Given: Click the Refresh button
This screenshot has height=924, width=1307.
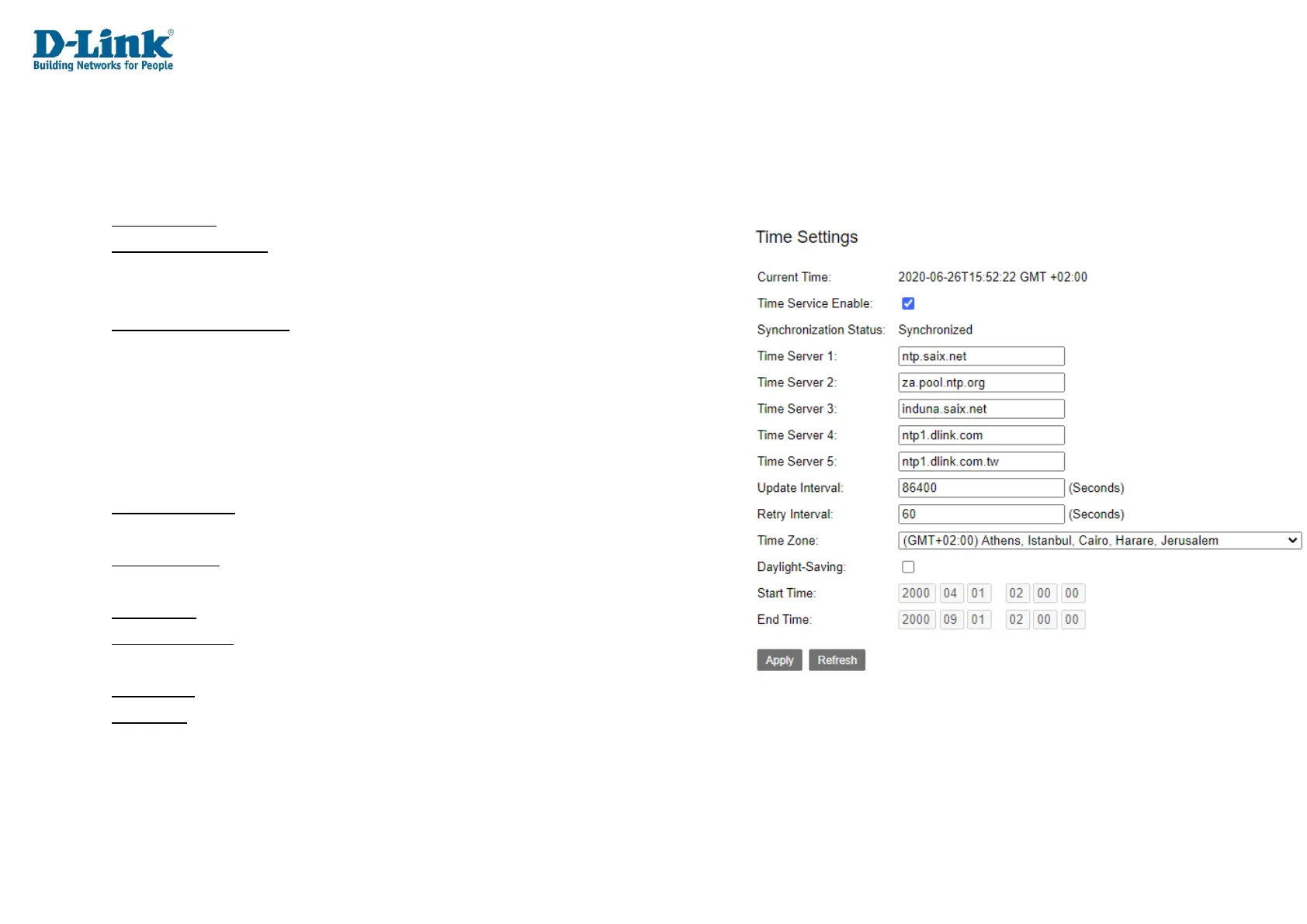Looking at the screenshot, I should point(837,660).
